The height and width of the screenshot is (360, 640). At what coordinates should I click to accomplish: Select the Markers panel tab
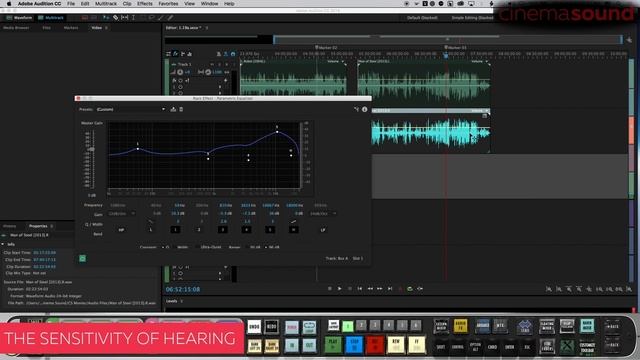click(x=71, y=28)
